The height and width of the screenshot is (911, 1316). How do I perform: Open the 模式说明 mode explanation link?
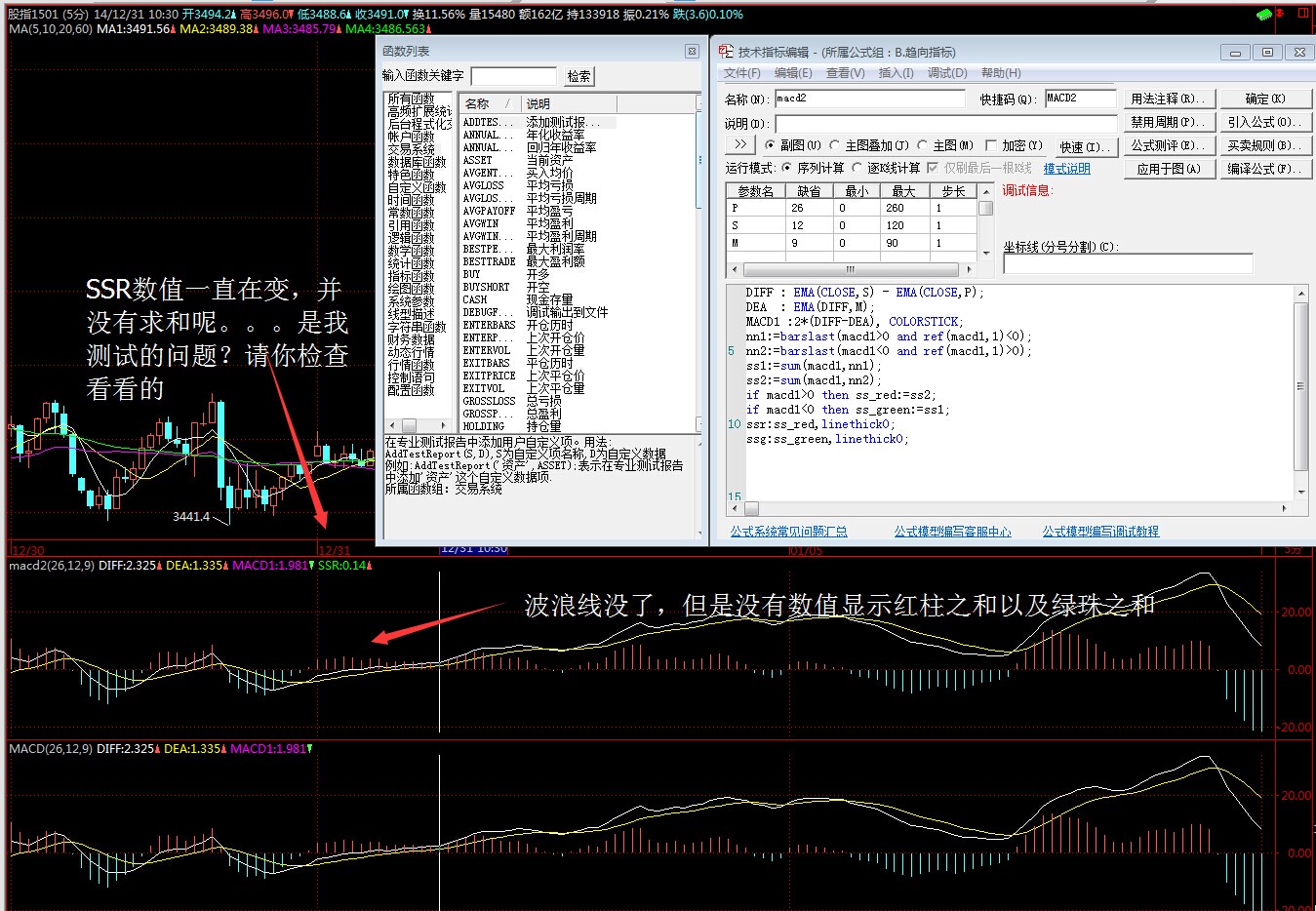tap(1067, 169)
